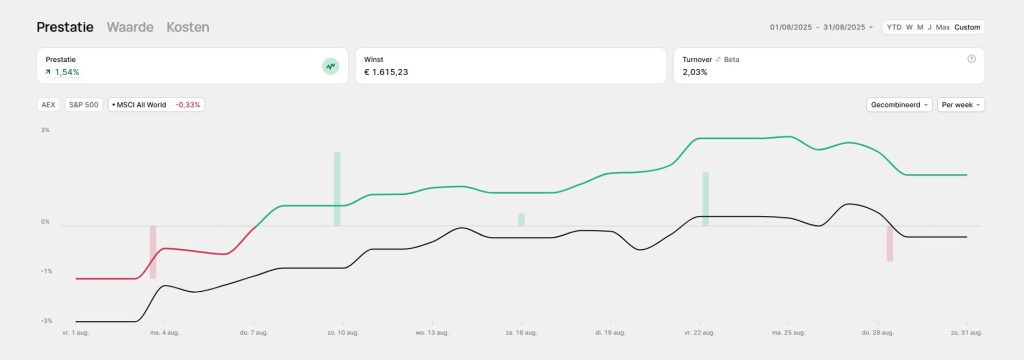This screenshot has height=360, width=1024.
Task: Click the 'vr. 1 aug.' axis label
Action: pos(76,333)
